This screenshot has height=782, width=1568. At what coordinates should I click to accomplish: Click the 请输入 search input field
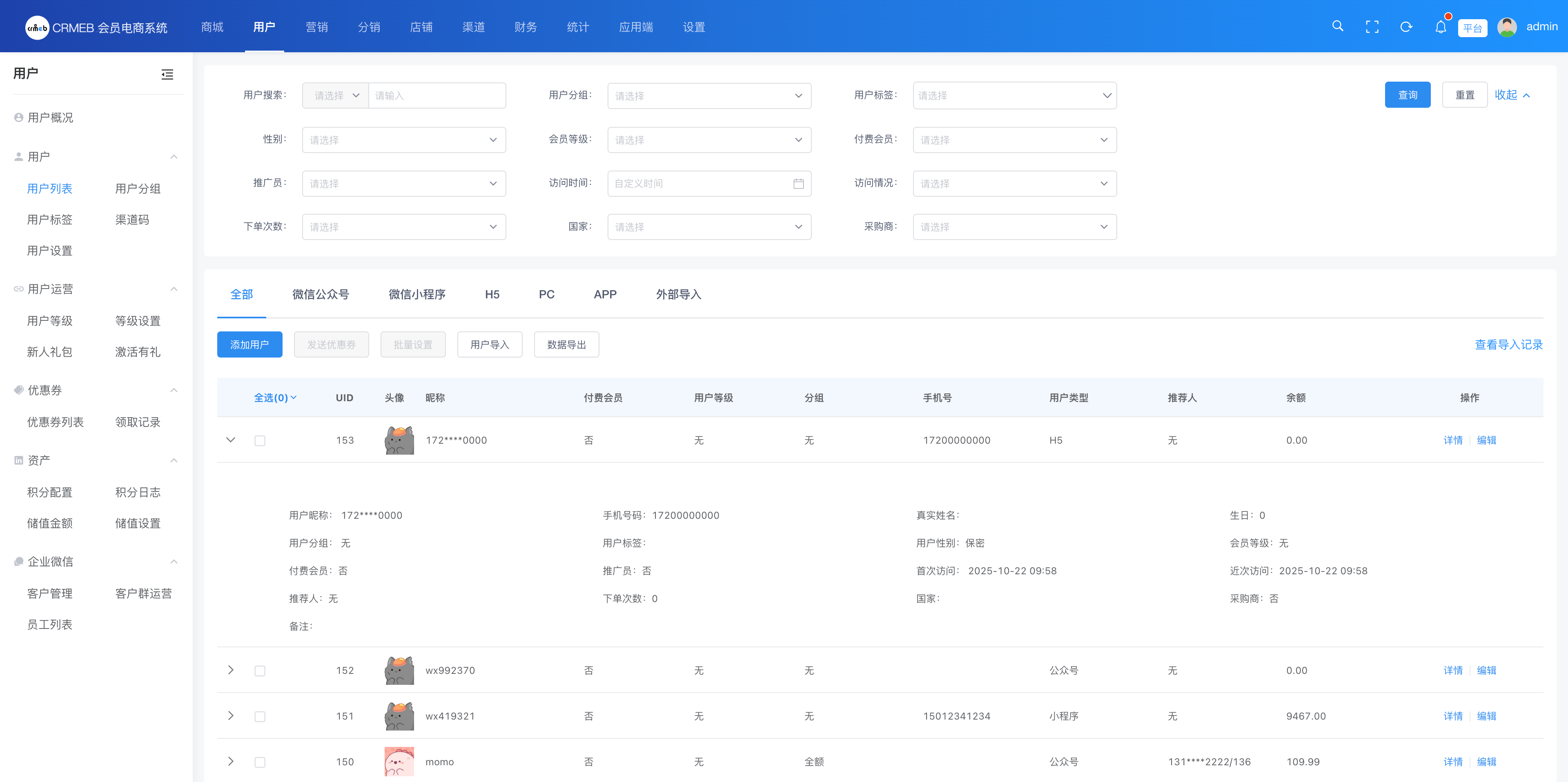point(437,95)
